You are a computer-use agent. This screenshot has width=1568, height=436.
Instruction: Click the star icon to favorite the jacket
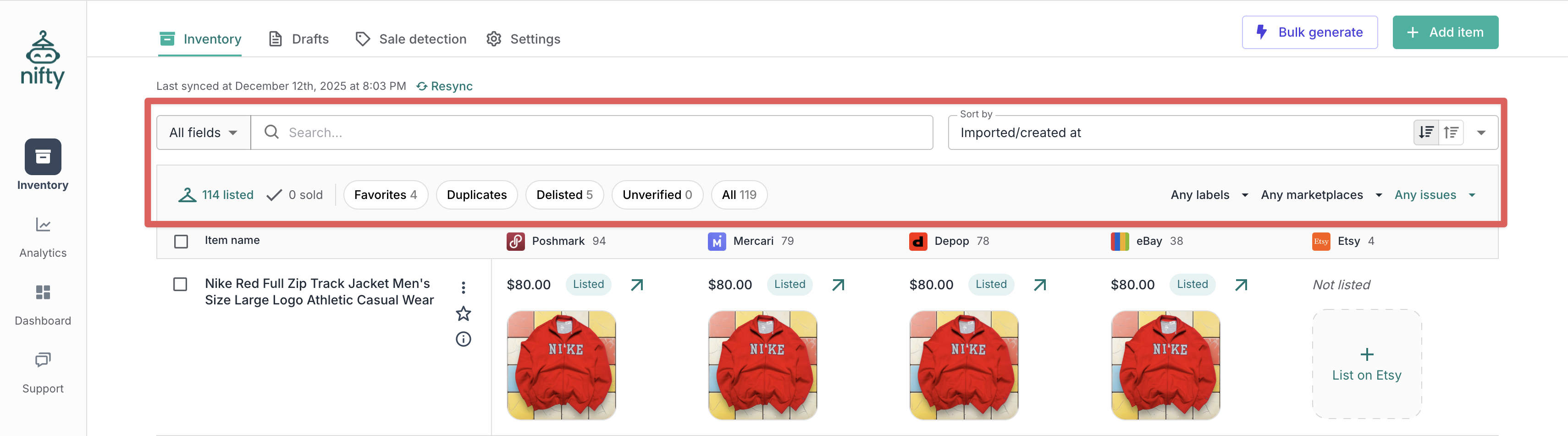click(463, 314)
